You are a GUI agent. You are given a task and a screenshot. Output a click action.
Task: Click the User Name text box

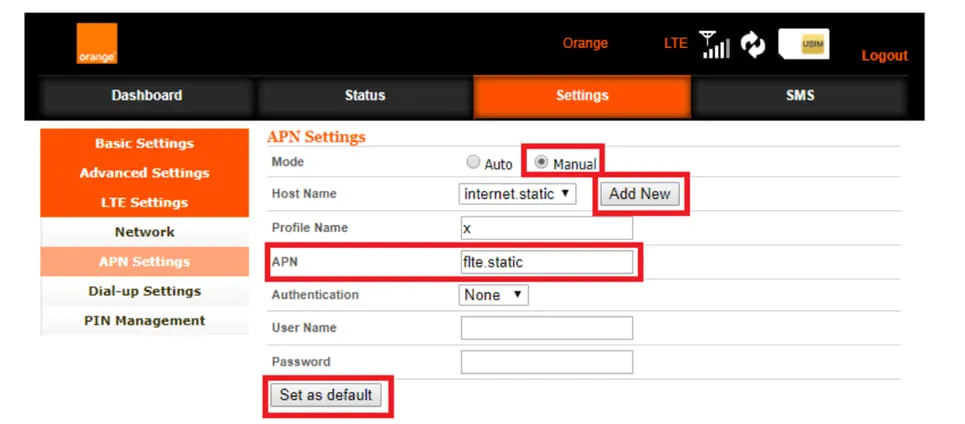(x=547, y=328)
